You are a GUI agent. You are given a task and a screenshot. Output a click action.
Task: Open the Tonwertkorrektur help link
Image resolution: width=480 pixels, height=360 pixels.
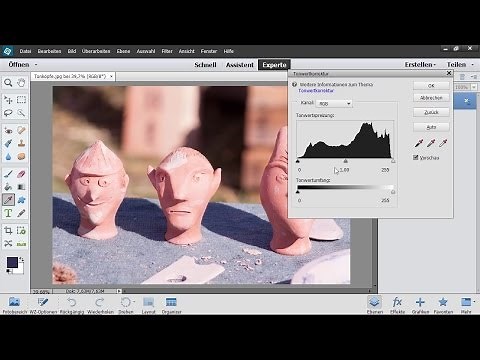pyautogui.click(x=316, y=90)
